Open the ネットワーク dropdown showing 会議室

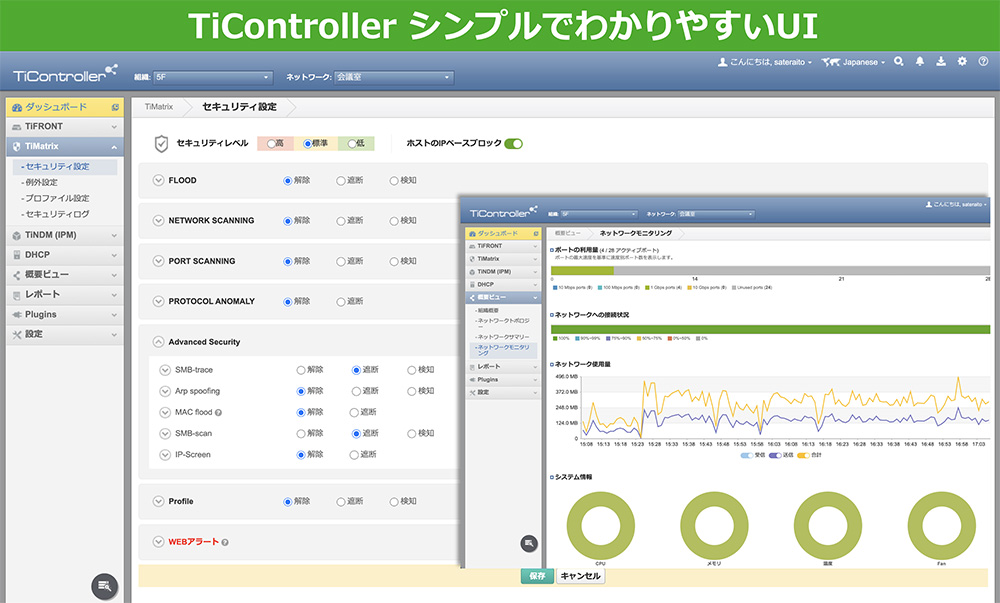pyautogui.click(x=393, y=77)
